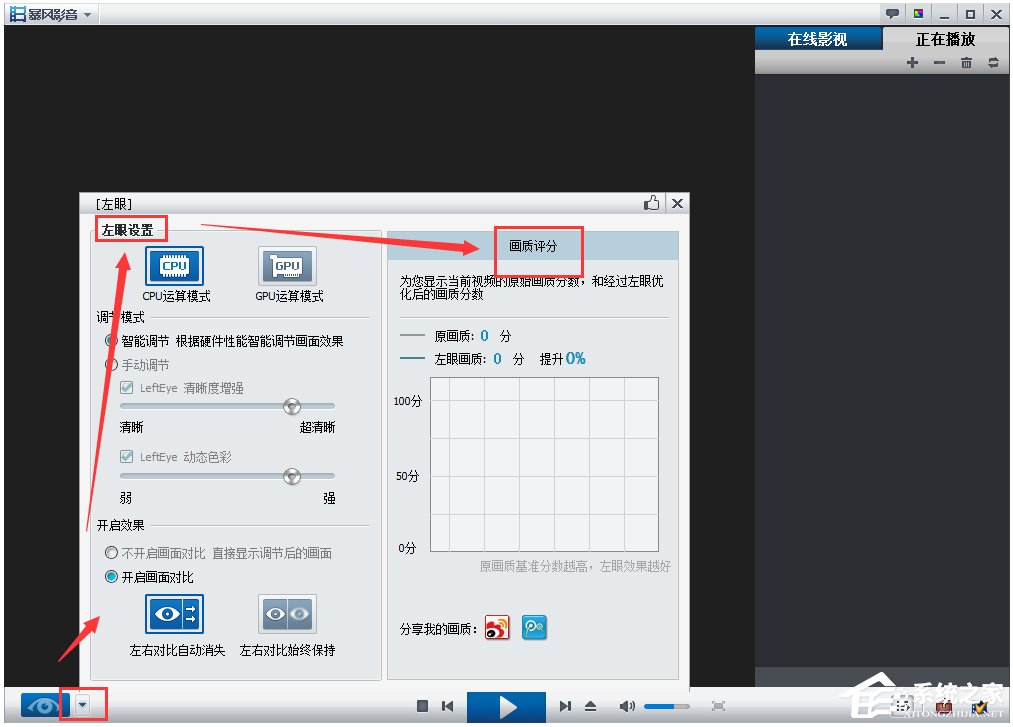Select the 智能调节 radio button
Viewport: 1013px width, 727px height.
(111, 341)
